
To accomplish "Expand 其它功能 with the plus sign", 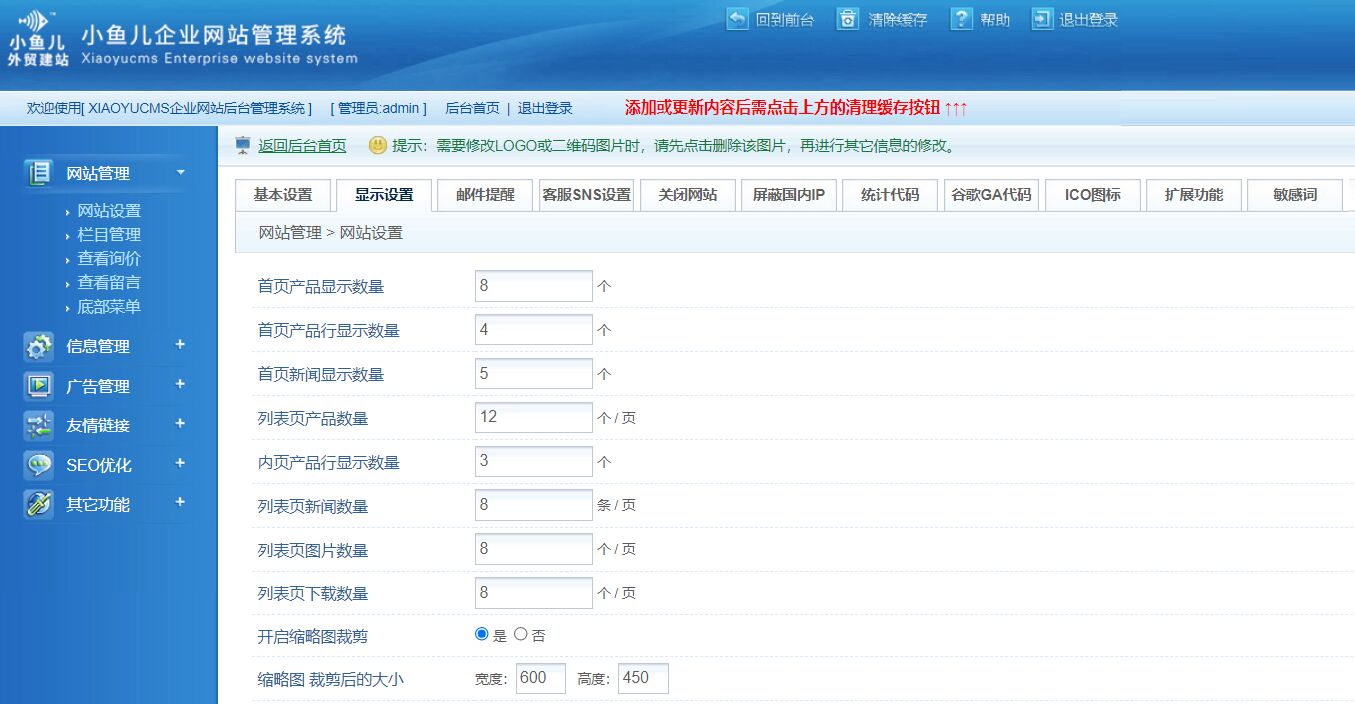I will point(180,502).
